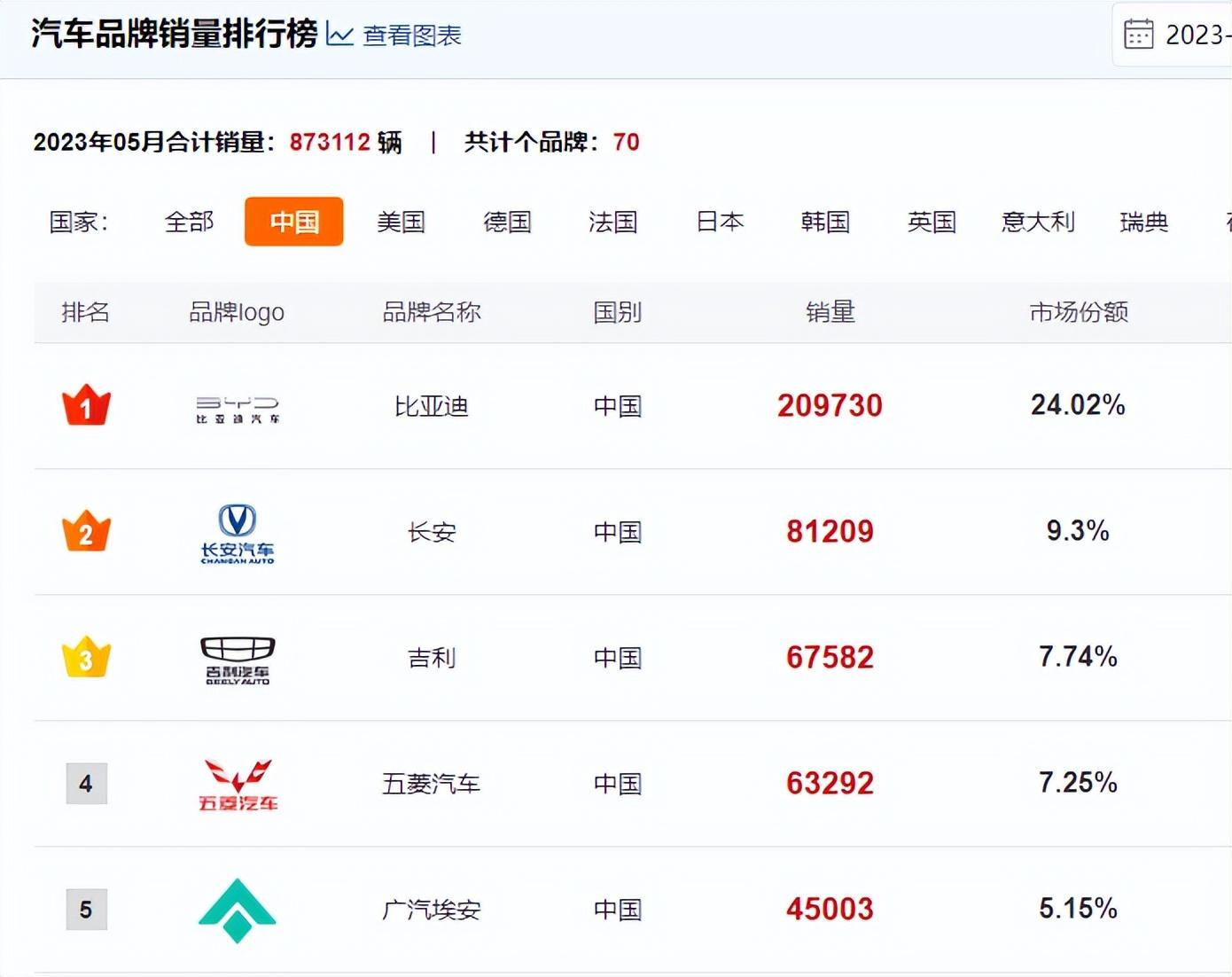Click 中国 in the 吉利 row
The width and height of the screenshot is (1232, 977).
618,659
